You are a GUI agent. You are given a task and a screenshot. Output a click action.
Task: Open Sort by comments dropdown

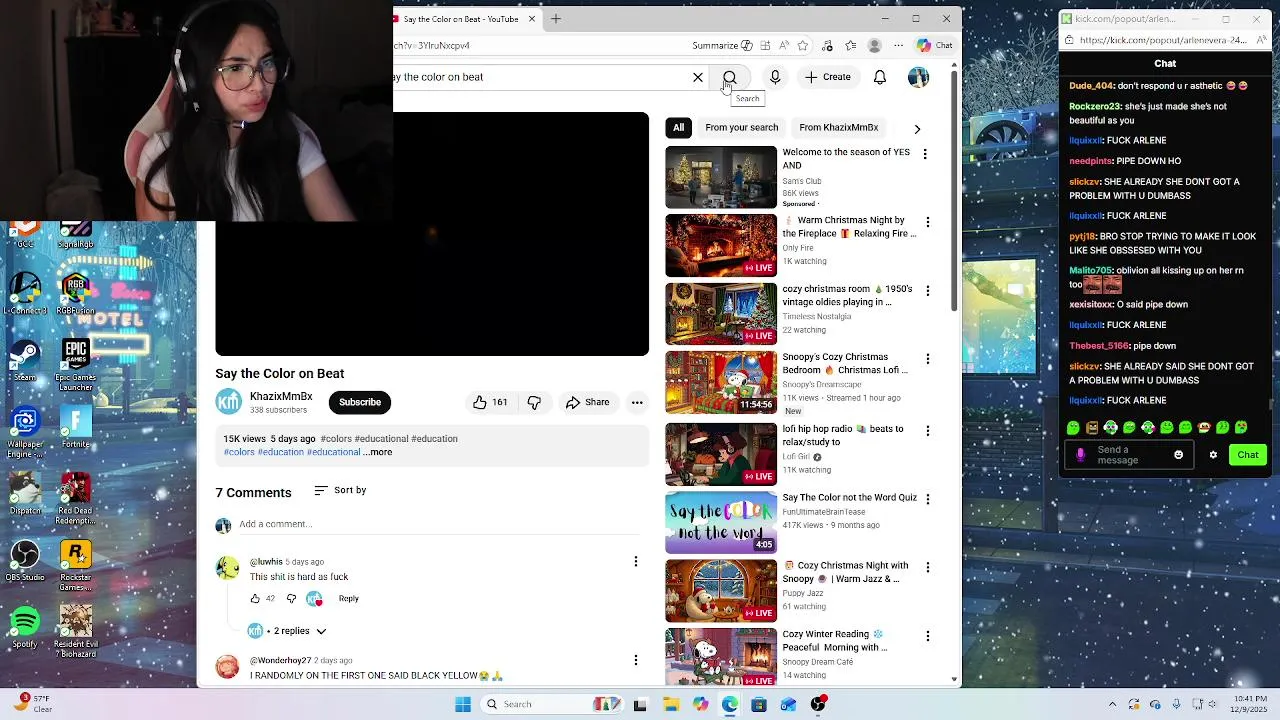point(341,490)
